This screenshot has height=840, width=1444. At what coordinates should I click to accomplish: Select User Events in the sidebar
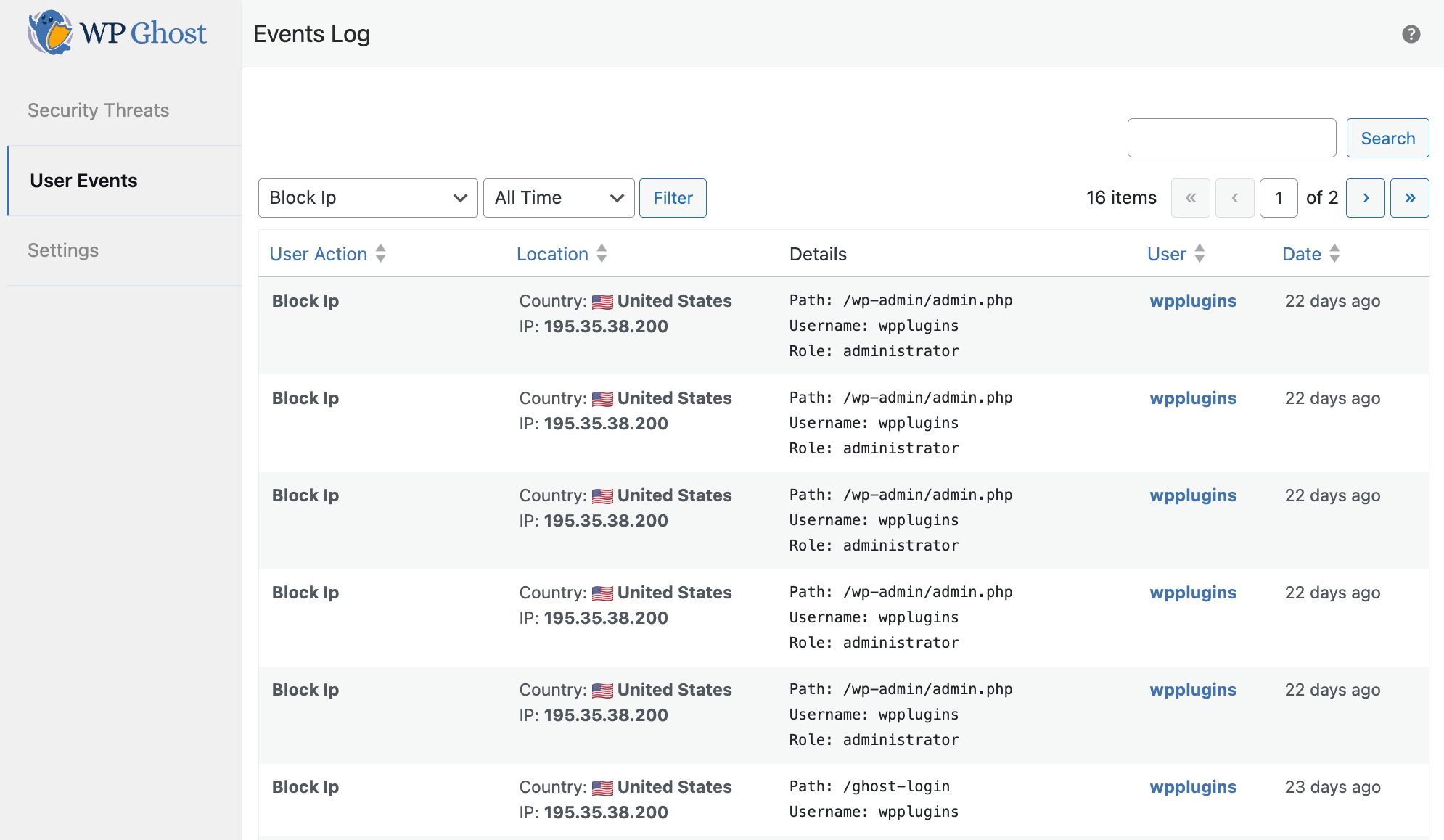[83, 181]
